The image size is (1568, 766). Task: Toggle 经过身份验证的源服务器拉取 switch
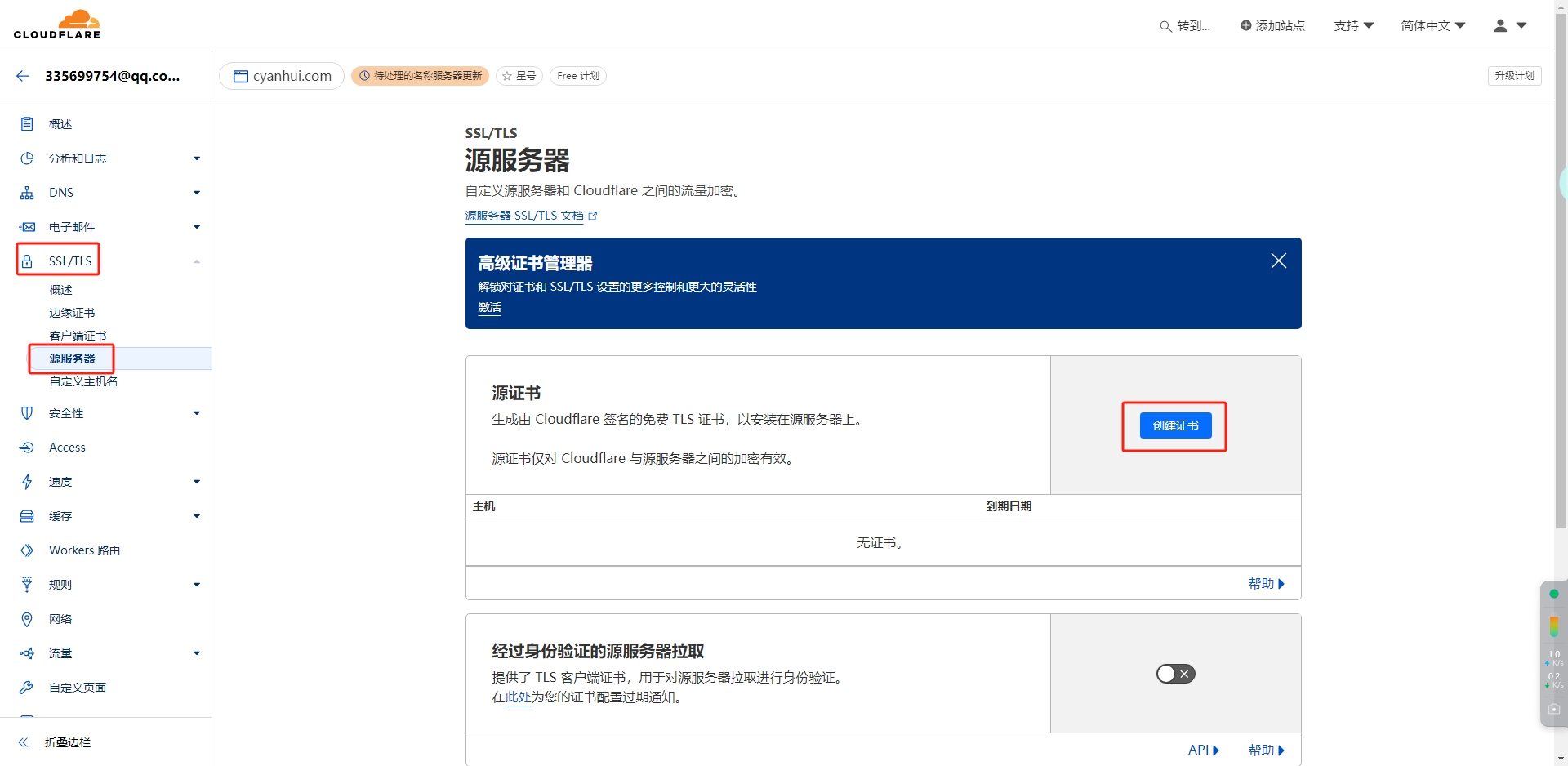point(1176,674)
